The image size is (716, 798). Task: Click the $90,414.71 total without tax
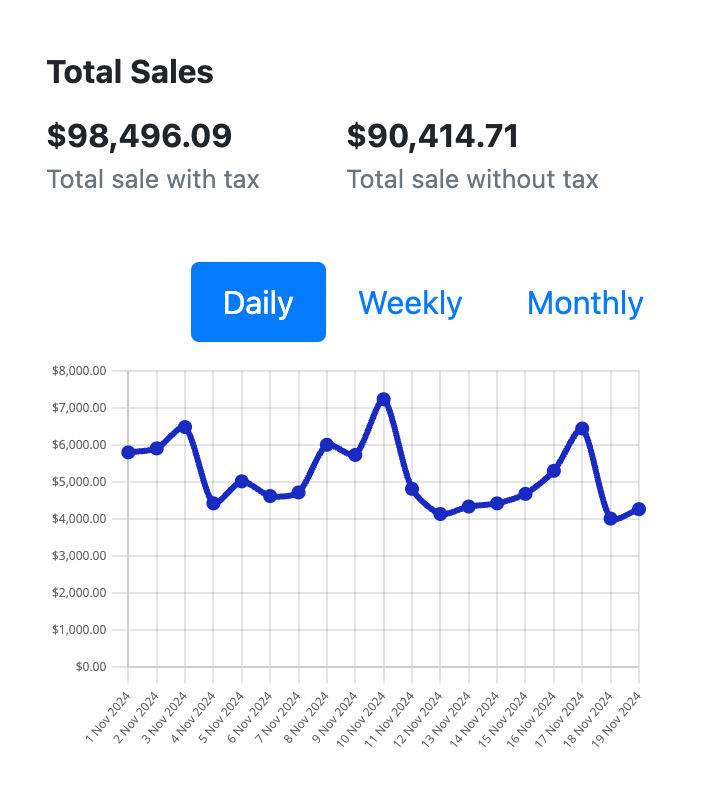coord(433,135)
